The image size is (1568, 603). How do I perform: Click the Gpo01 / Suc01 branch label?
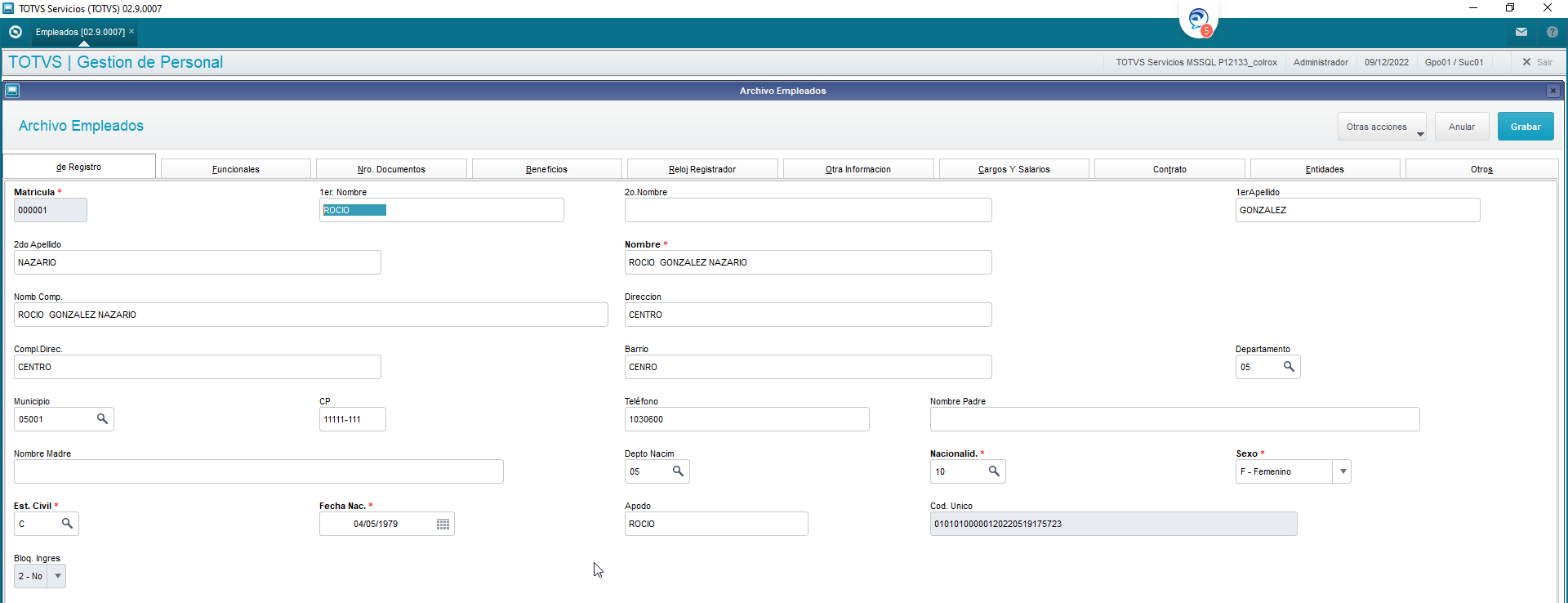(1454, 62)
